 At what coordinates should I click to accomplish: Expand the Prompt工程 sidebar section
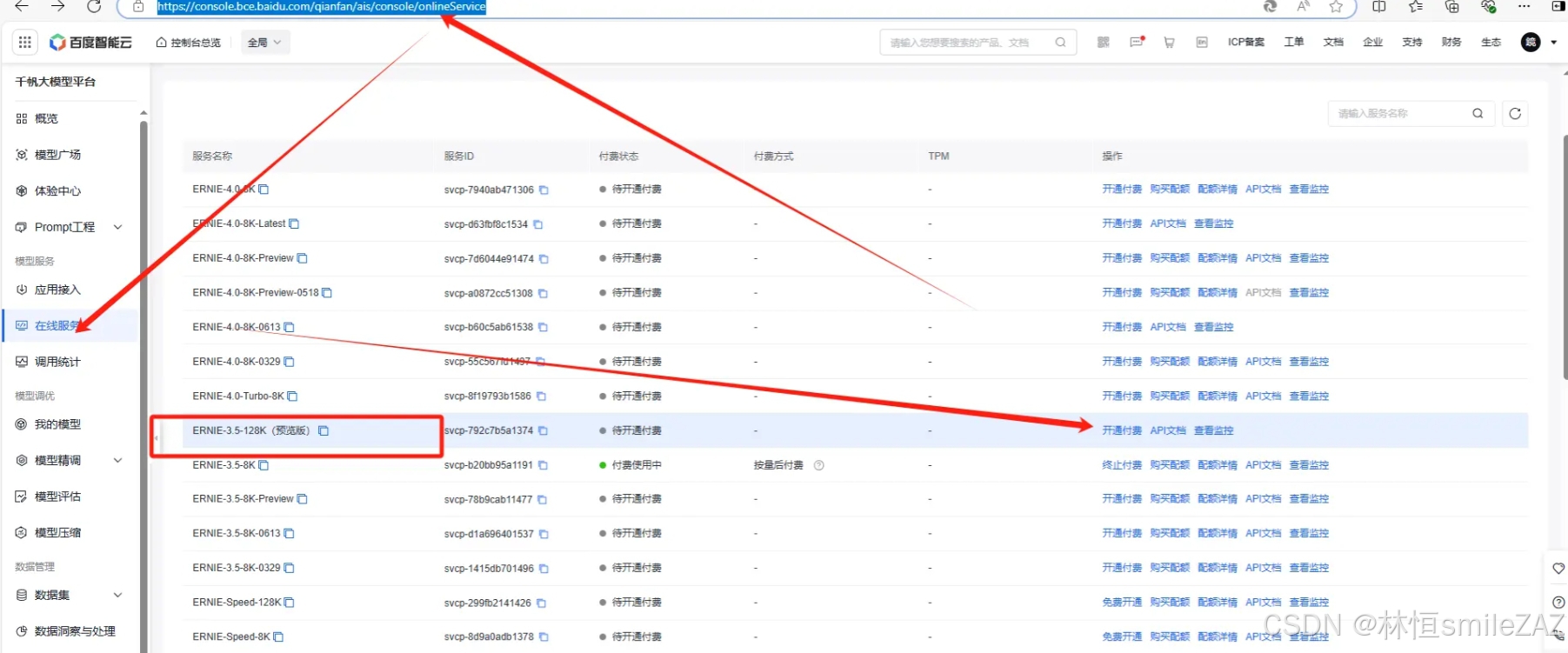coord(118,227)
